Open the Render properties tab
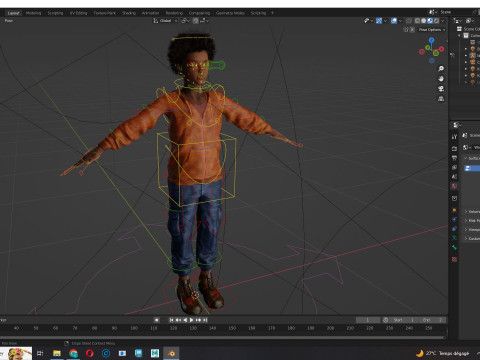The height and width of the screenshot is (360, 480). point(454,148)
